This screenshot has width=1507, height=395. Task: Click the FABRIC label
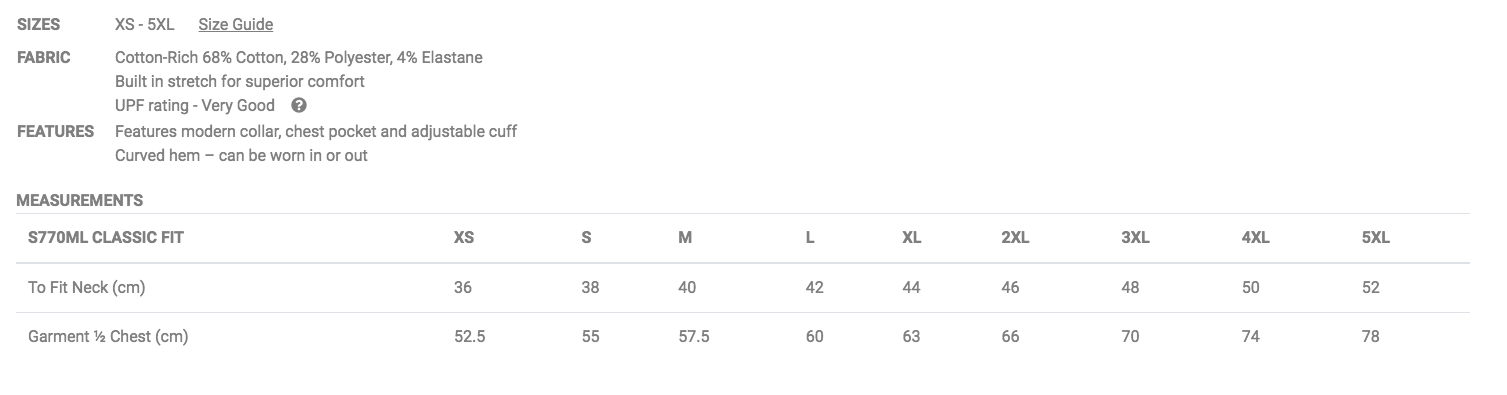44,57
